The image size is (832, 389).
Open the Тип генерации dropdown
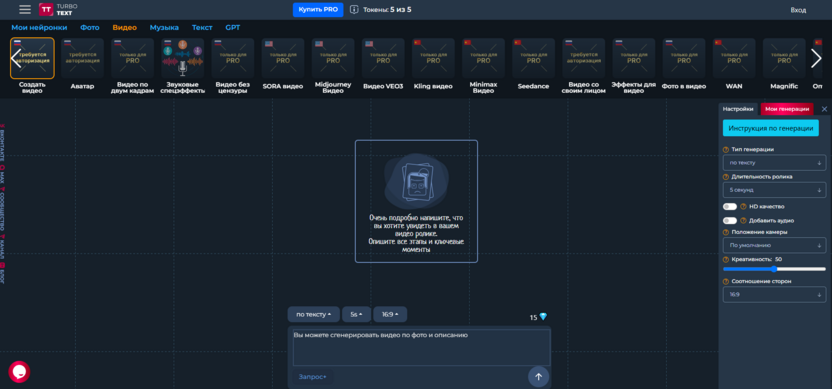[774, 162]
